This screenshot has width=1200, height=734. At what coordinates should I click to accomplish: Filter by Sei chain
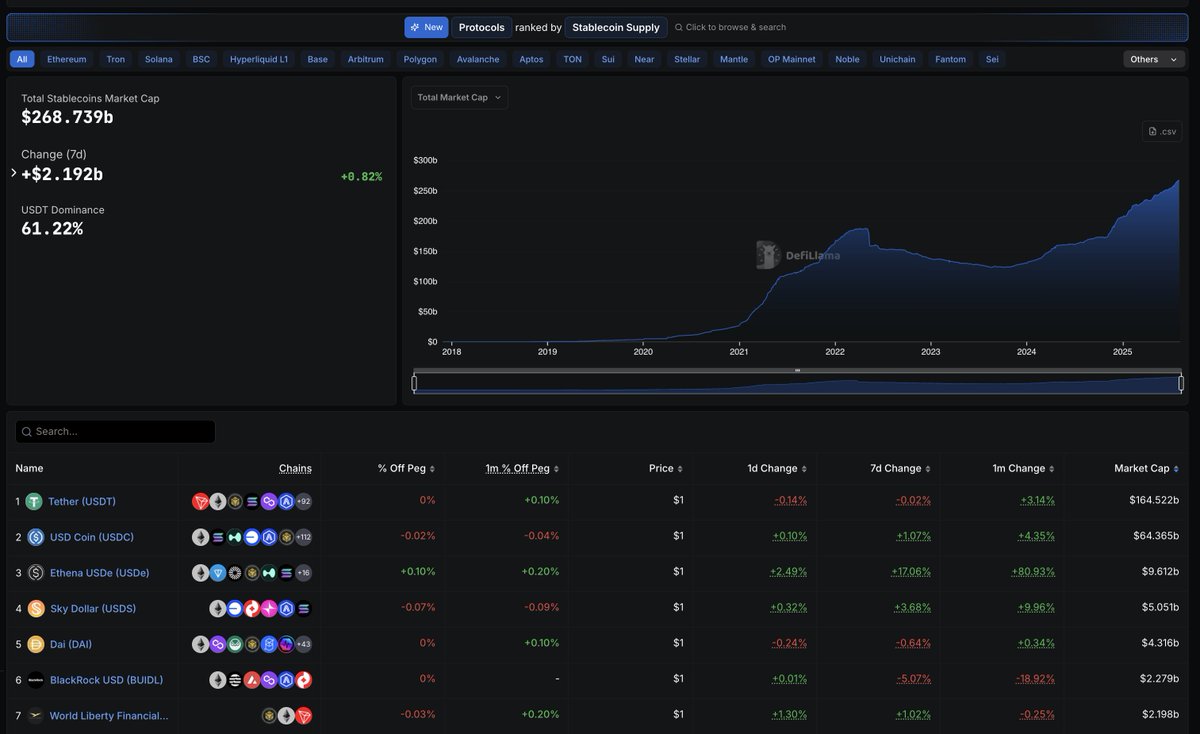tap(992, 59)
